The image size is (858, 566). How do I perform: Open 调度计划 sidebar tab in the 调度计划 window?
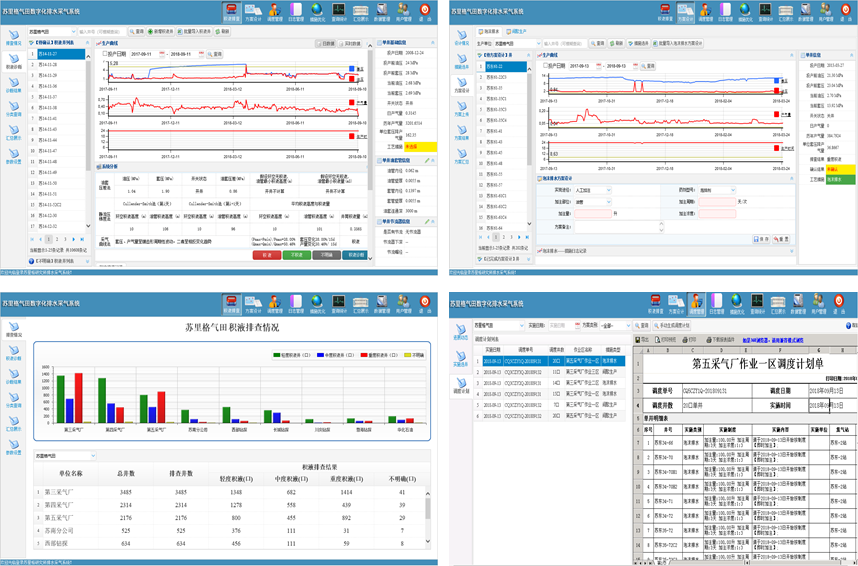pos(462,386)
